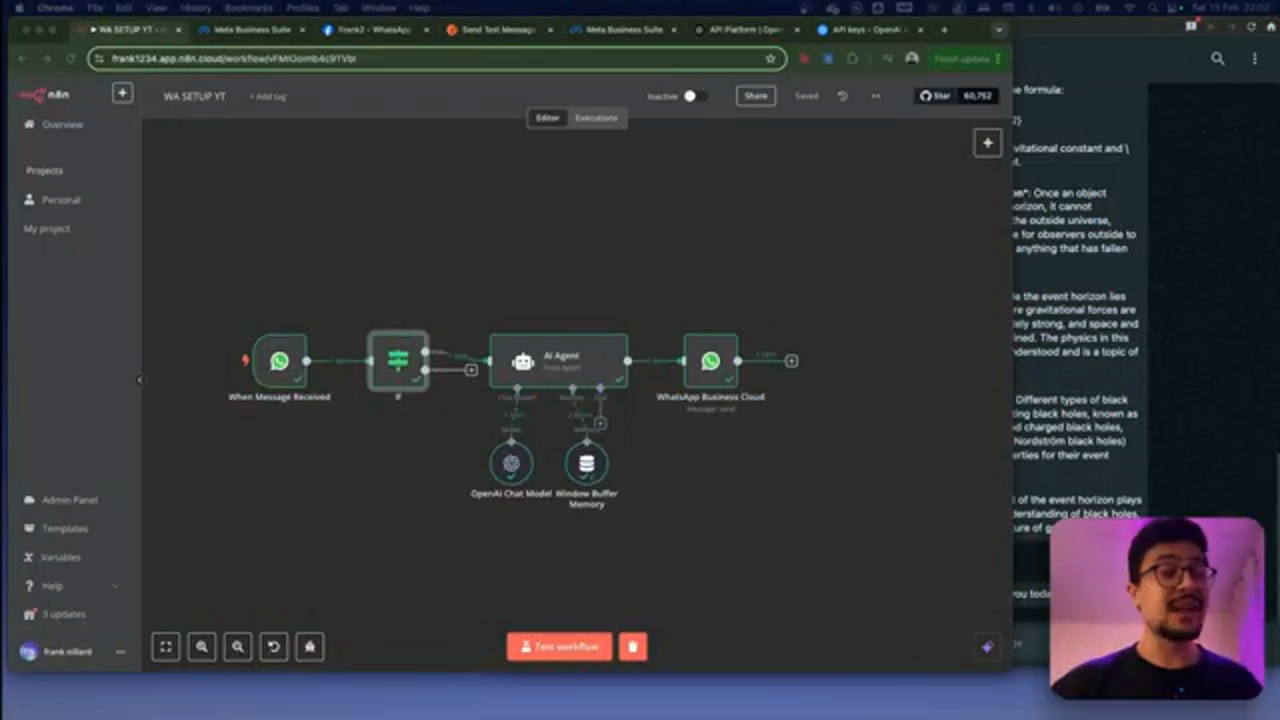1280x720 pixels.
Task: Click the search icon in the right window
Action: click(1218, 59)
